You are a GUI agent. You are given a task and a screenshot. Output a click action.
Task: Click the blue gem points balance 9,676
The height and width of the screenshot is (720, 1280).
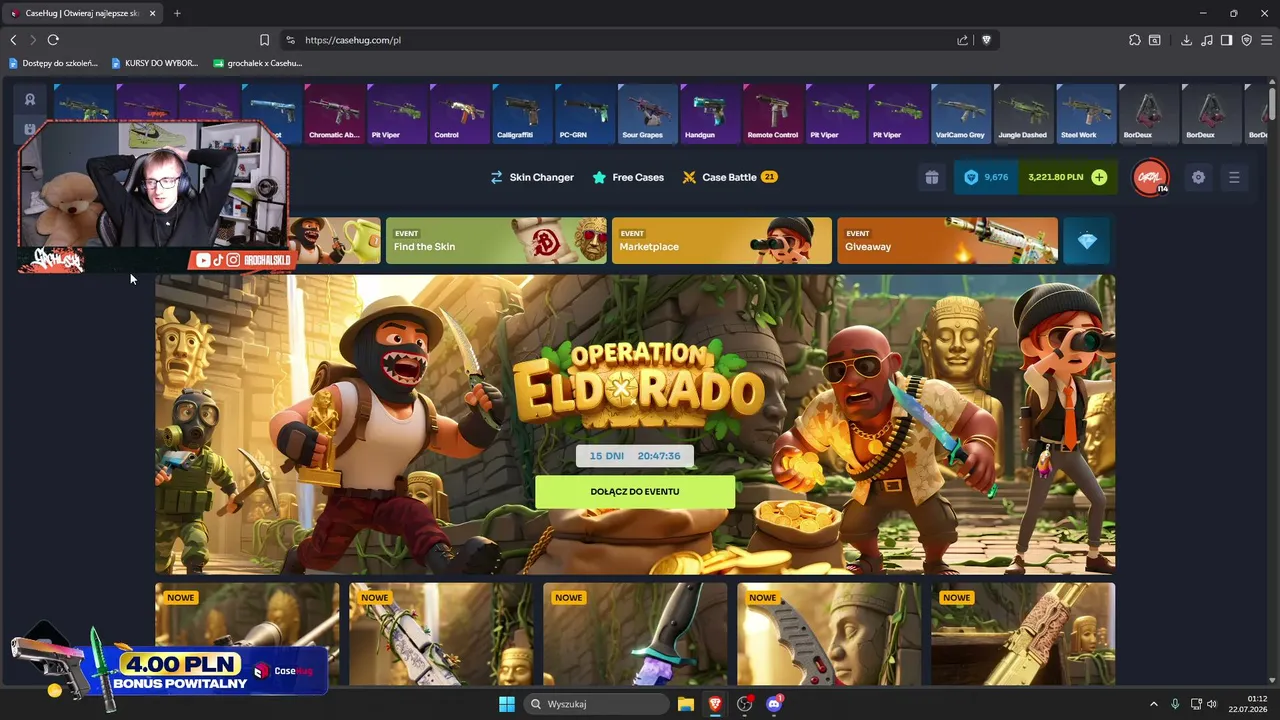(x=986, y=177)
